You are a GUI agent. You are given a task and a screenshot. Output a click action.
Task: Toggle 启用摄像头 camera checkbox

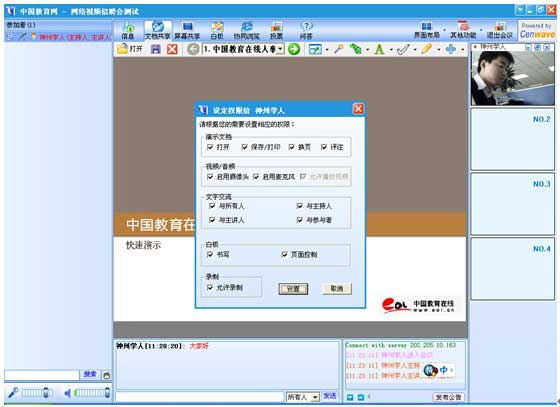click(x=210, y=176)
